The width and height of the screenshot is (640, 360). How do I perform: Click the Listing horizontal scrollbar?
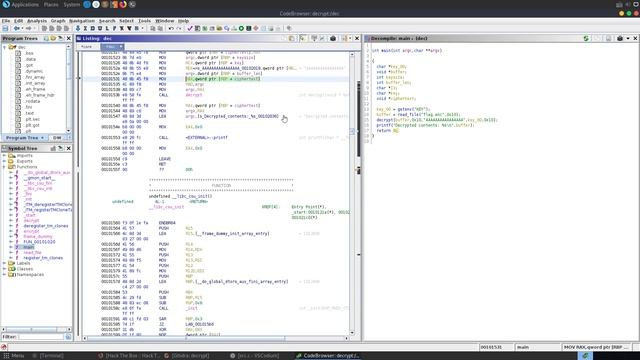[216, 338]
